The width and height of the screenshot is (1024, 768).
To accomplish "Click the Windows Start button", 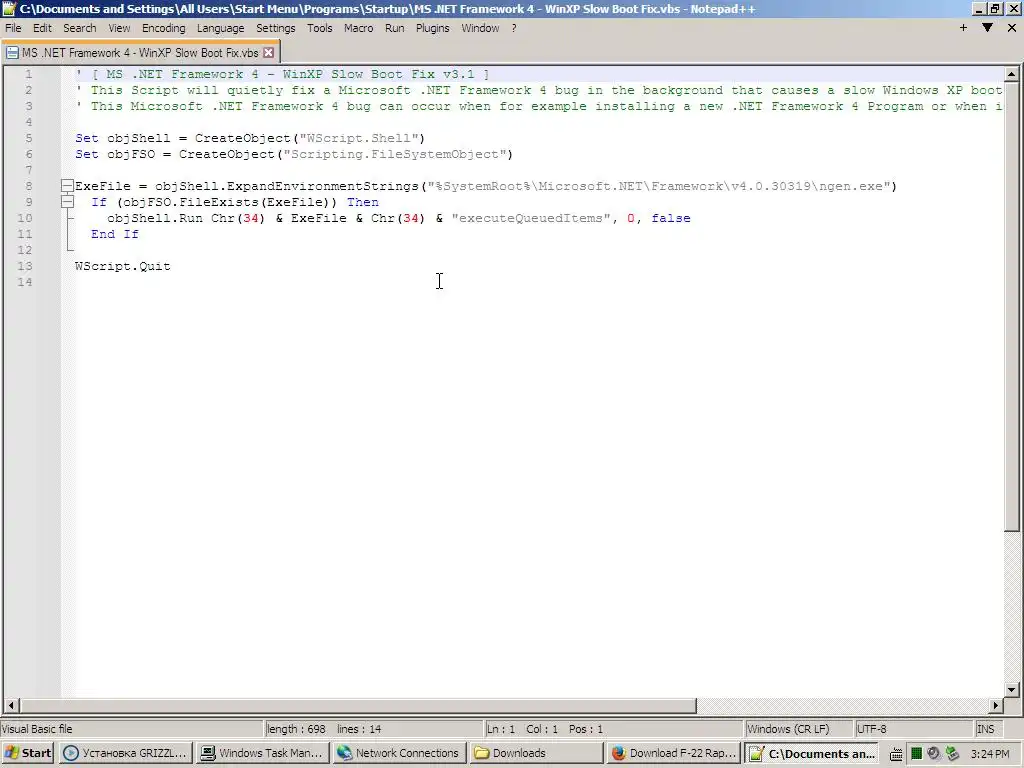I will coord(27,753).
